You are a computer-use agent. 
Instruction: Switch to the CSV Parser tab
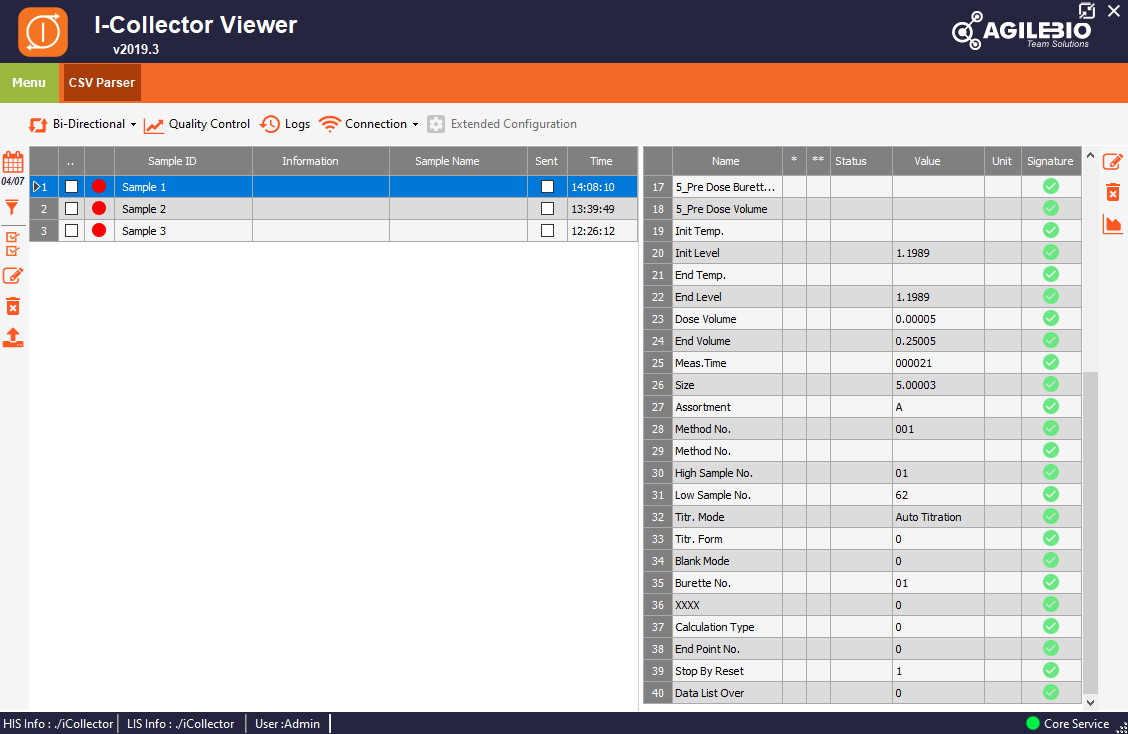point(101,83)
